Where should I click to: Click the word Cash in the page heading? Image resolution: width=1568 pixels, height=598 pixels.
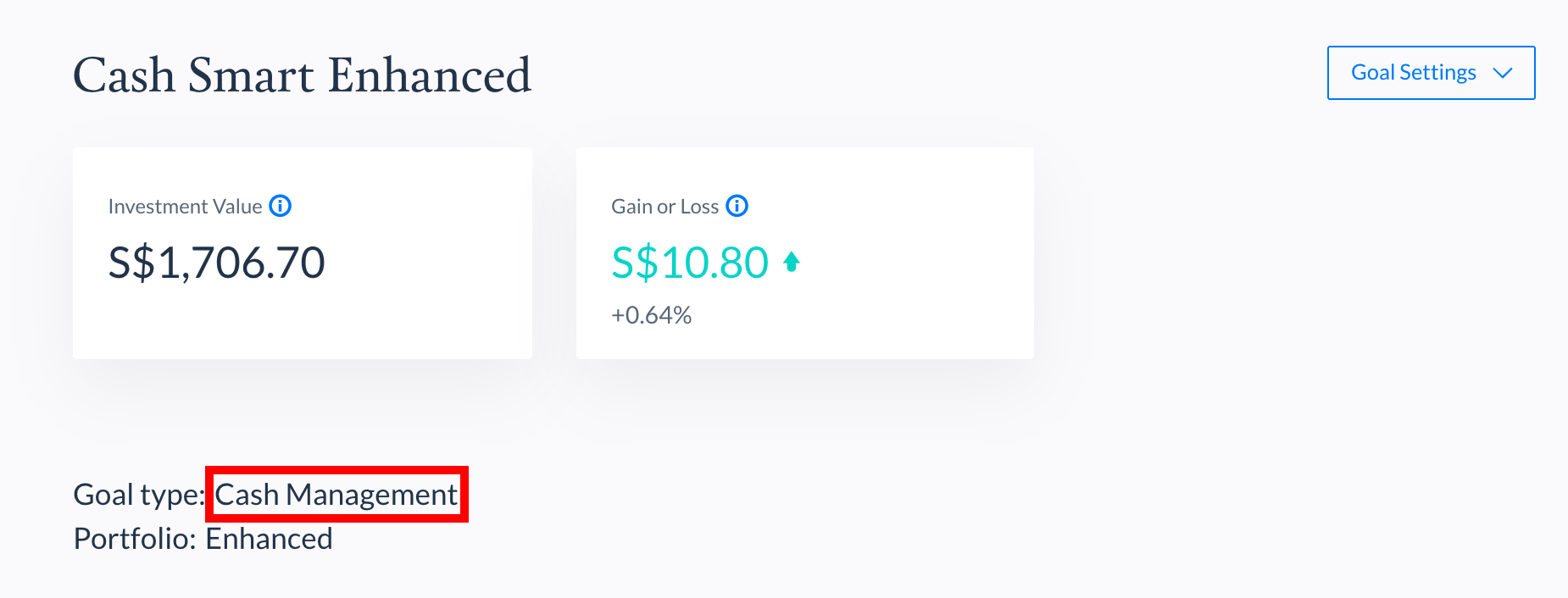[124, 75]
